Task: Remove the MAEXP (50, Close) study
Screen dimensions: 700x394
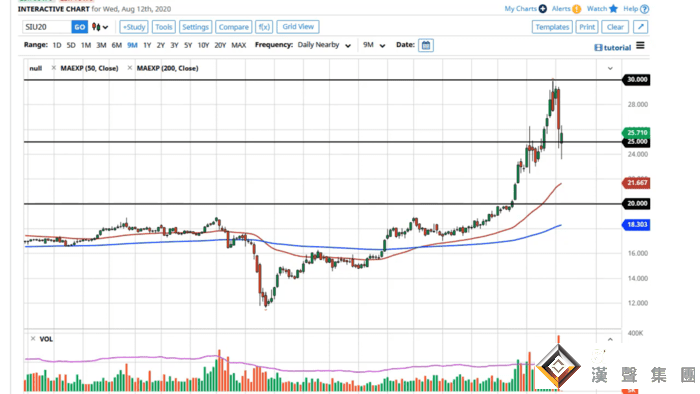Action: coord(54,68)
